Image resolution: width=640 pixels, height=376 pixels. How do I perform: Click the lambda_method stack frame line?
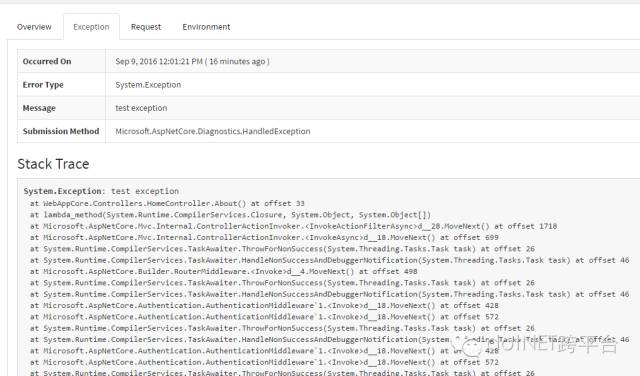(x=230, y=215)
